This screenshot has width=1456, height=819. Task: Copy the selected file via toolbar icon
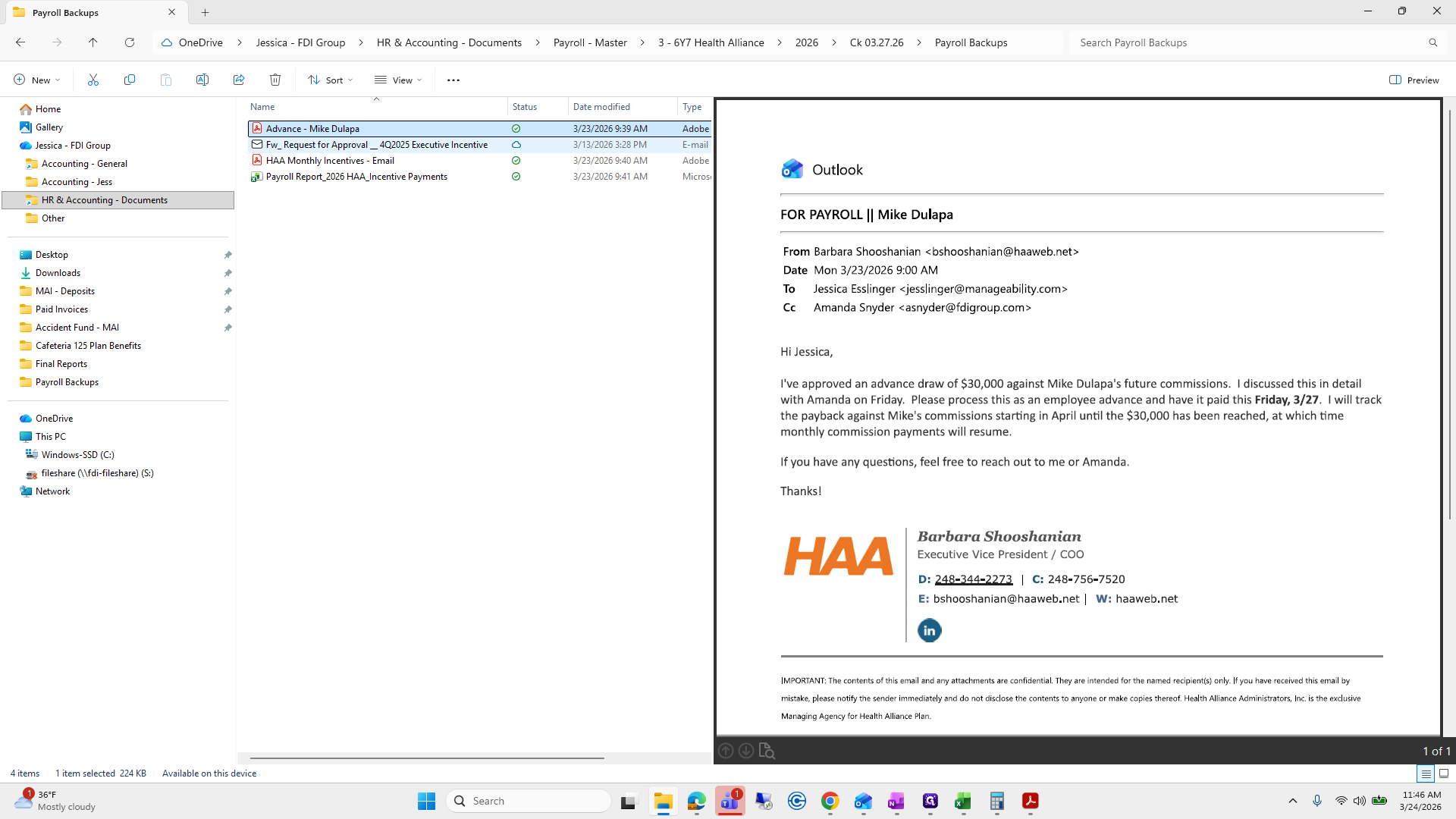(x=130, y=80)
